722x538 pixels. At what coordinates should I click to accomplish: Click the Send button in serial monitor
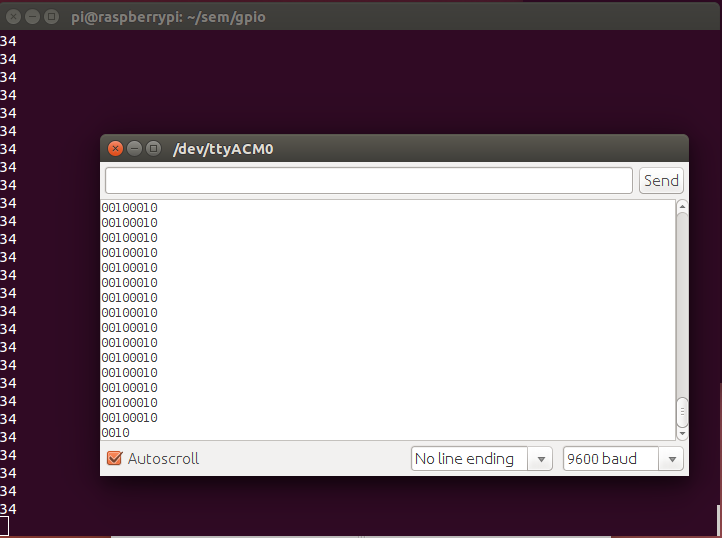pos(661,181)
